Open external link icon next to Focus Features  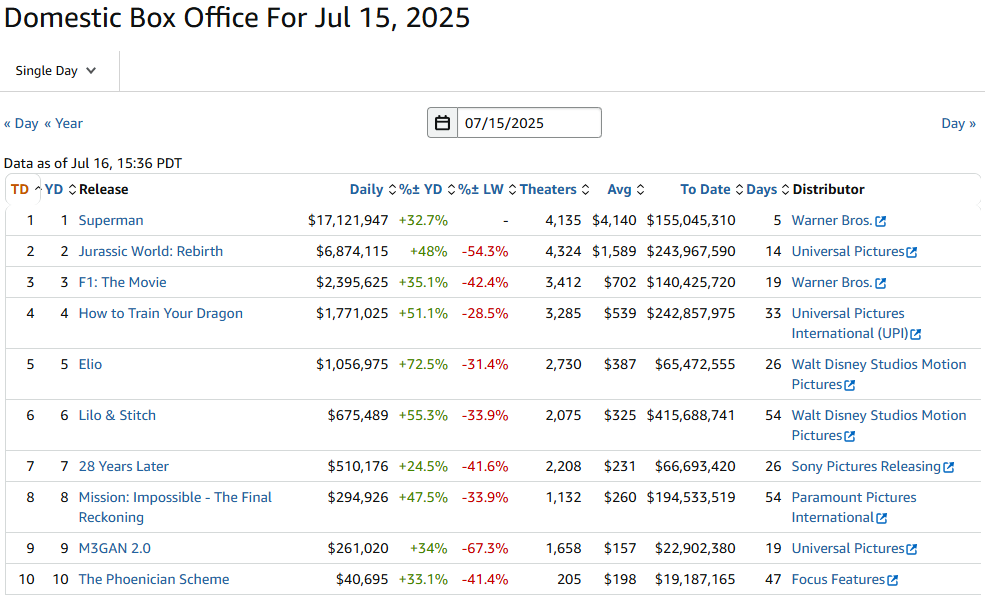893,581
